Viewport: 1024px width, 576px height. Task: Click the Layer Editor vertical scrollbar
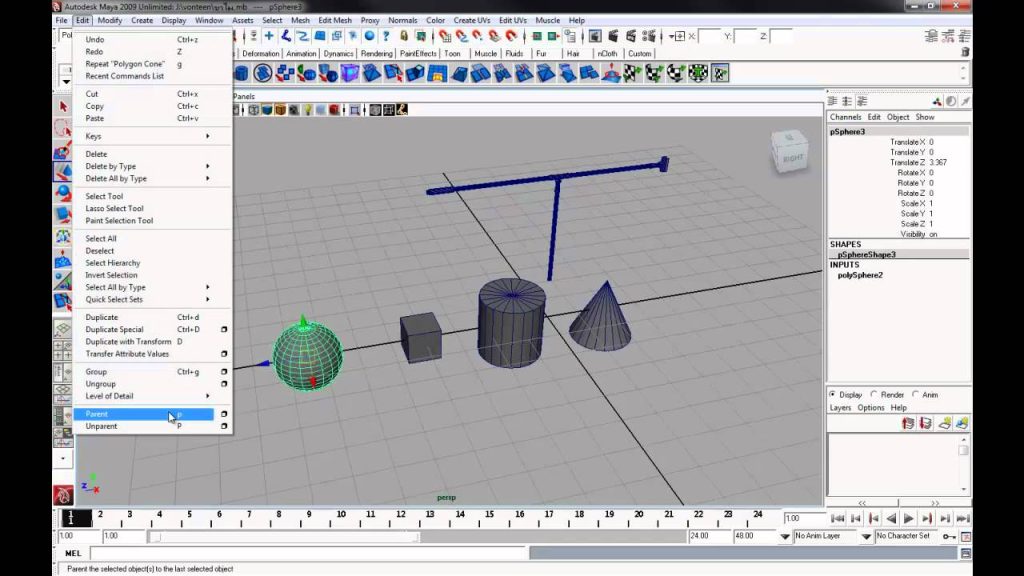coord(964,464)
